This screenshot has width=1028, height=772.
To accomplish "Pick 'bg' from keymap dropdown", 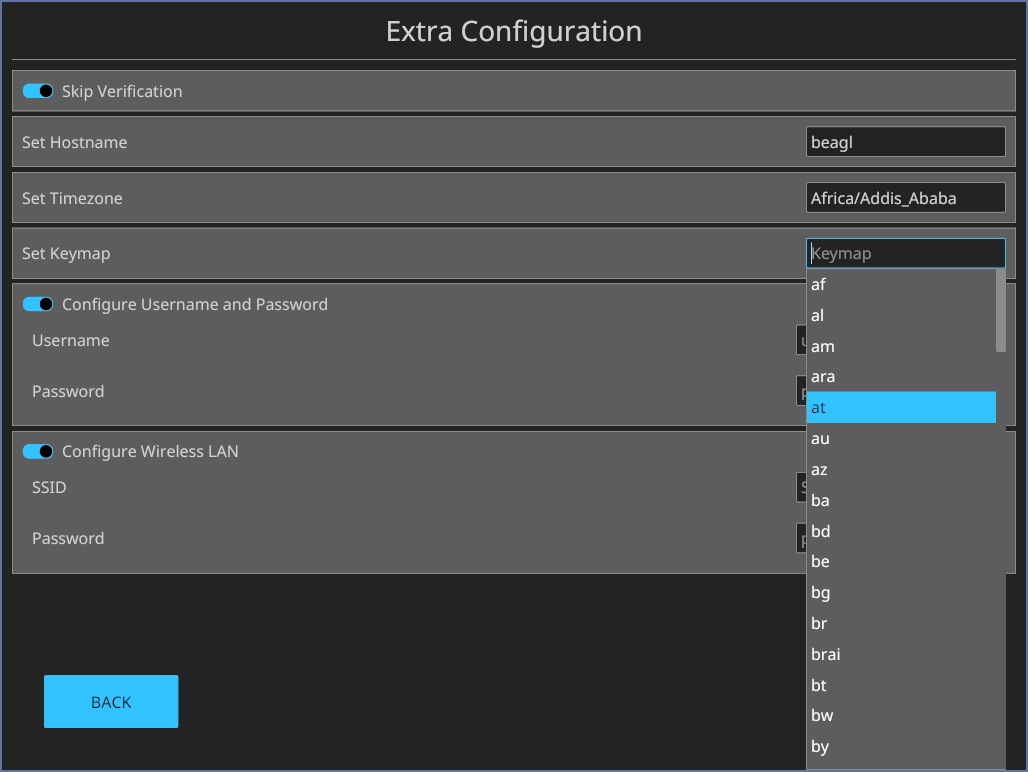I will [901, 592].
